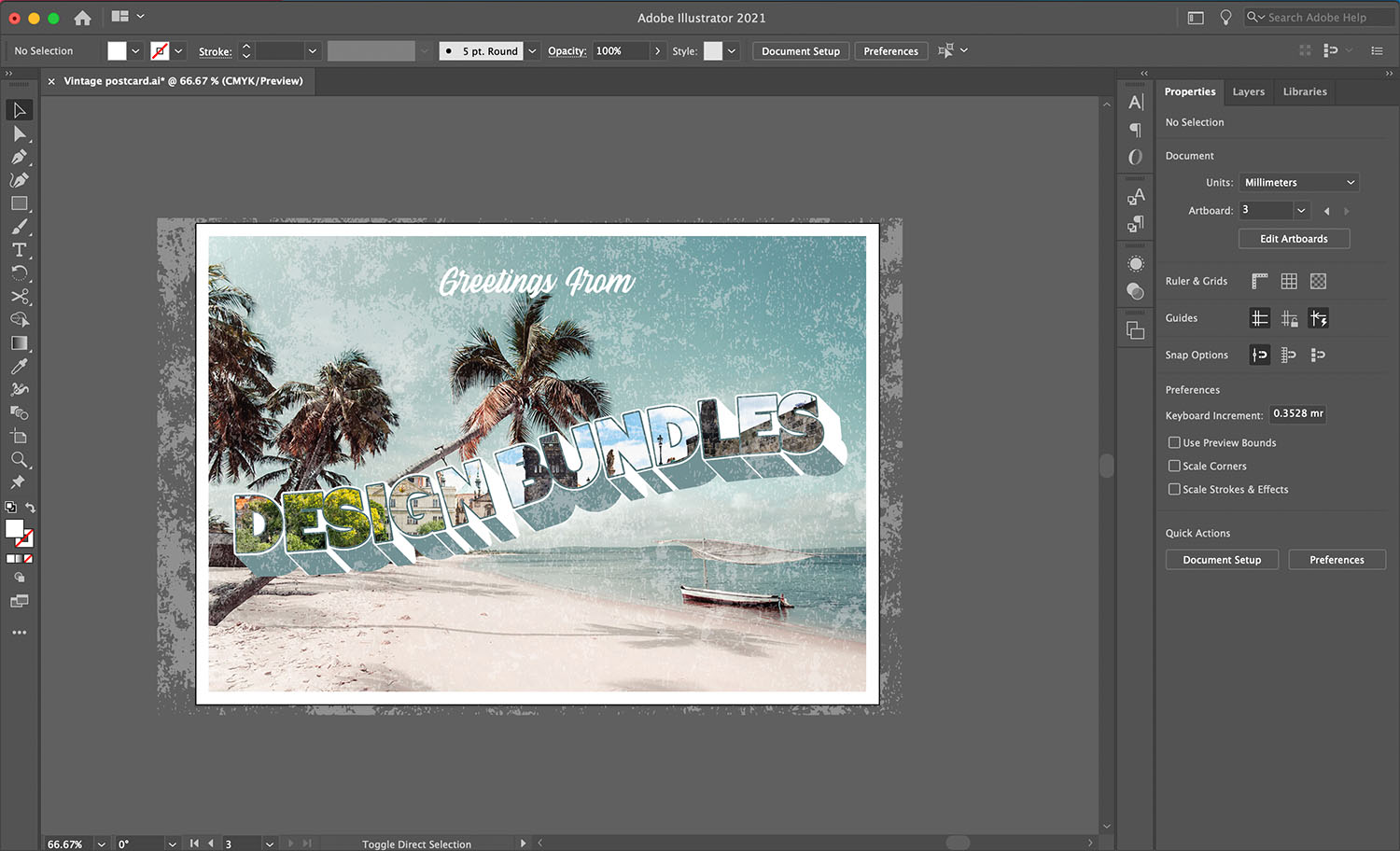1400x851 pixels.
Task: Open Edit Toolbar three dots
Action: pyautogui.click(x=19, y=633)
